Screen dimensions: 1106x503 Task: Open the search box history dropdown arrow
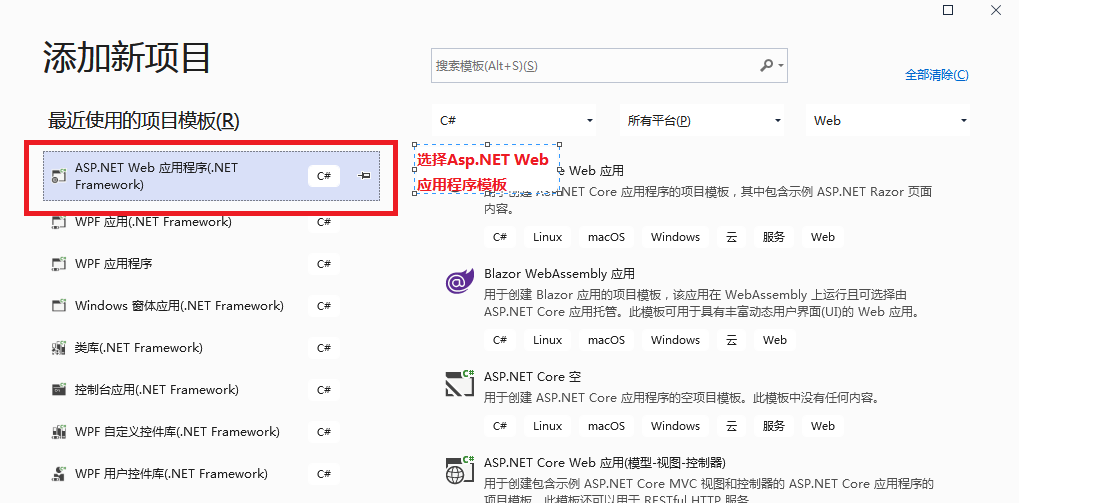[x=781, y=66]
